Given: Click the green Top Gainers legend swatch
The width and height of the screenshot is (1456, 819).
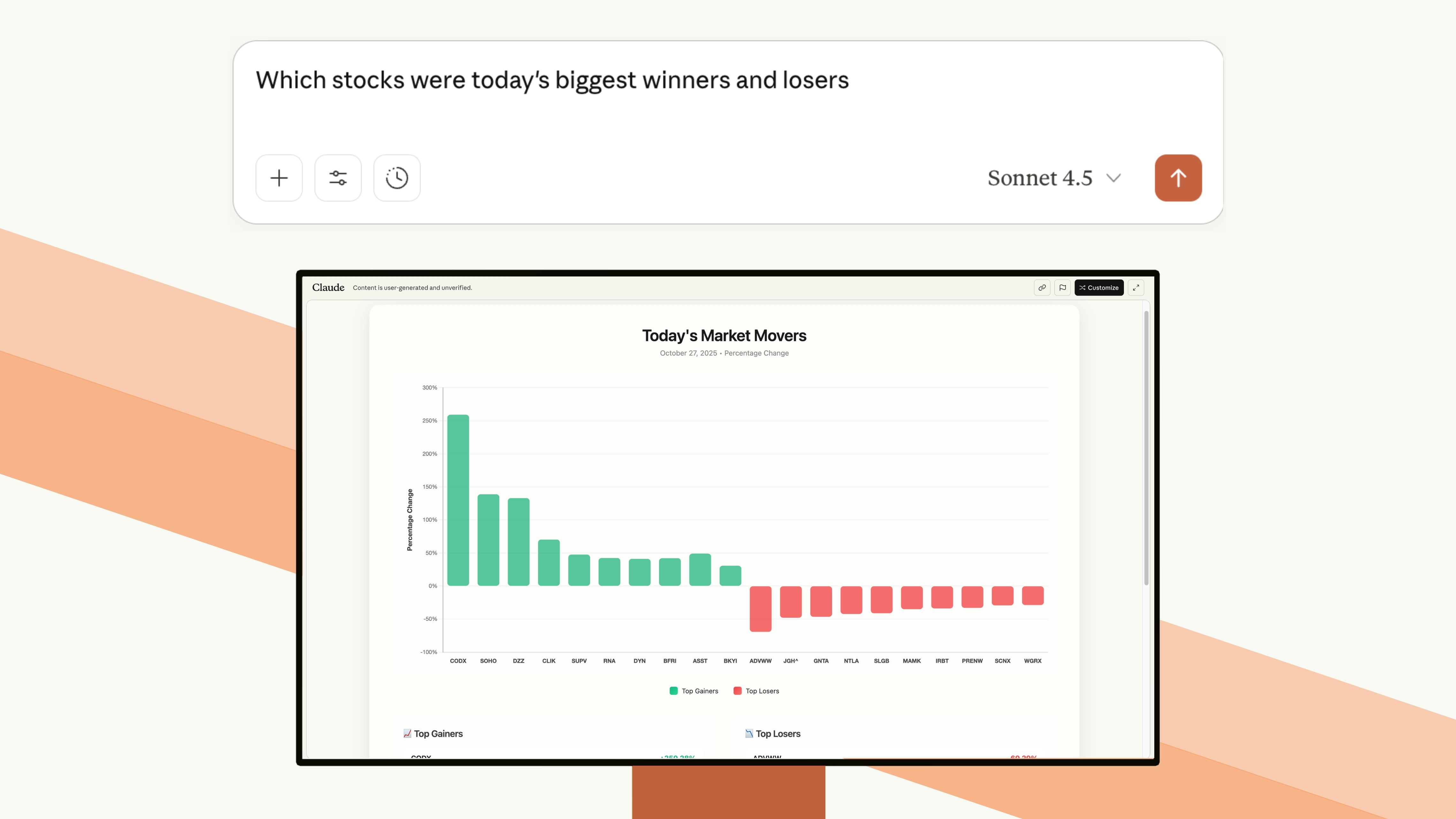Looking at the screenshot, I should coord(674,691).
